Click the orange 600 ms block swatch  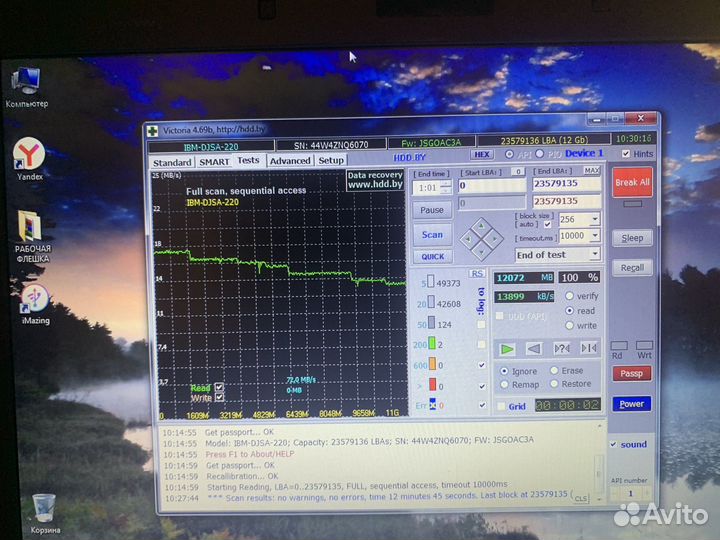pyautogui.click(x=432, y=364)
